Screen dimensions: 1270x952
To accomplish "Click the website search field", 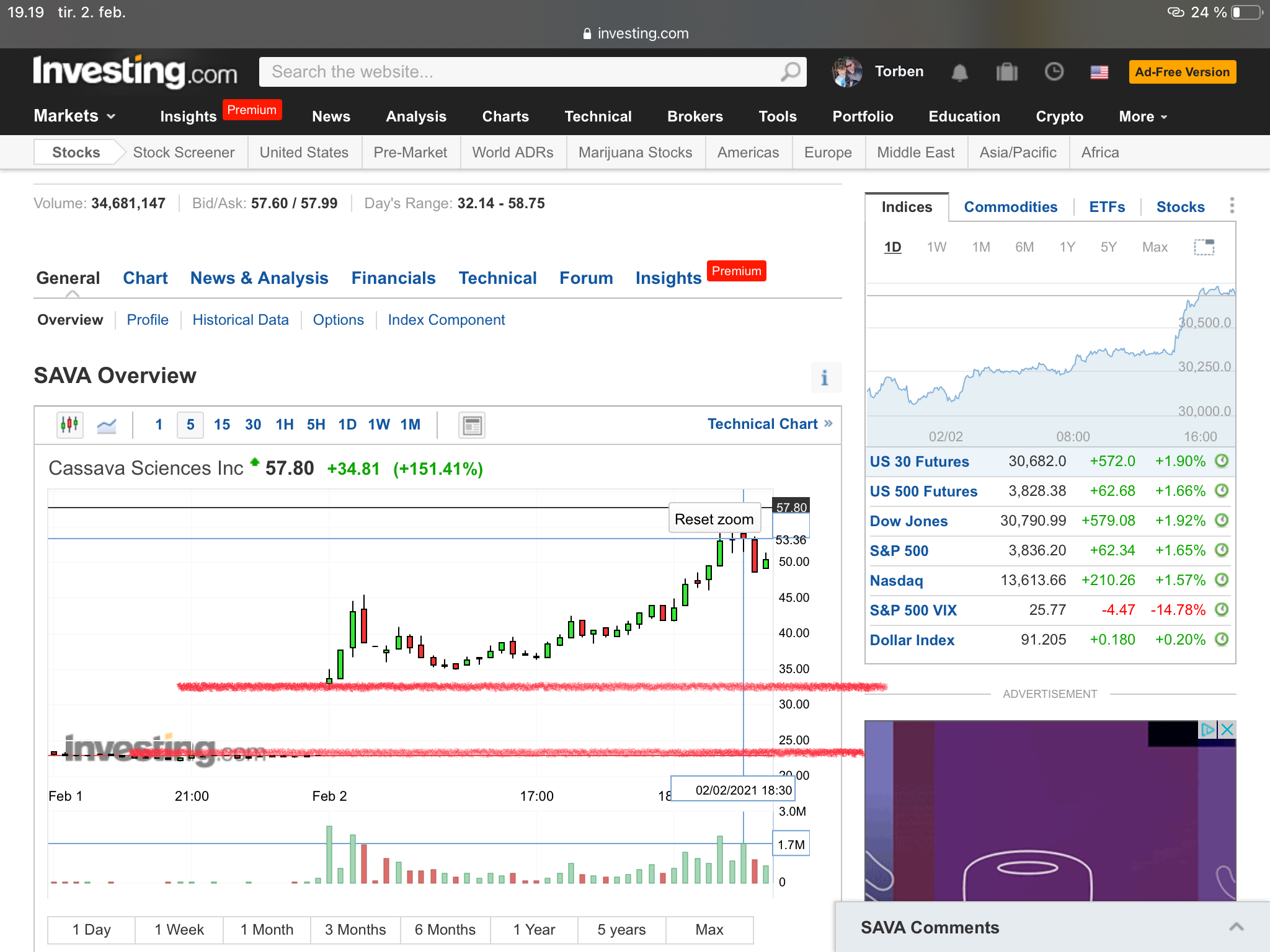I will point(532,72).
